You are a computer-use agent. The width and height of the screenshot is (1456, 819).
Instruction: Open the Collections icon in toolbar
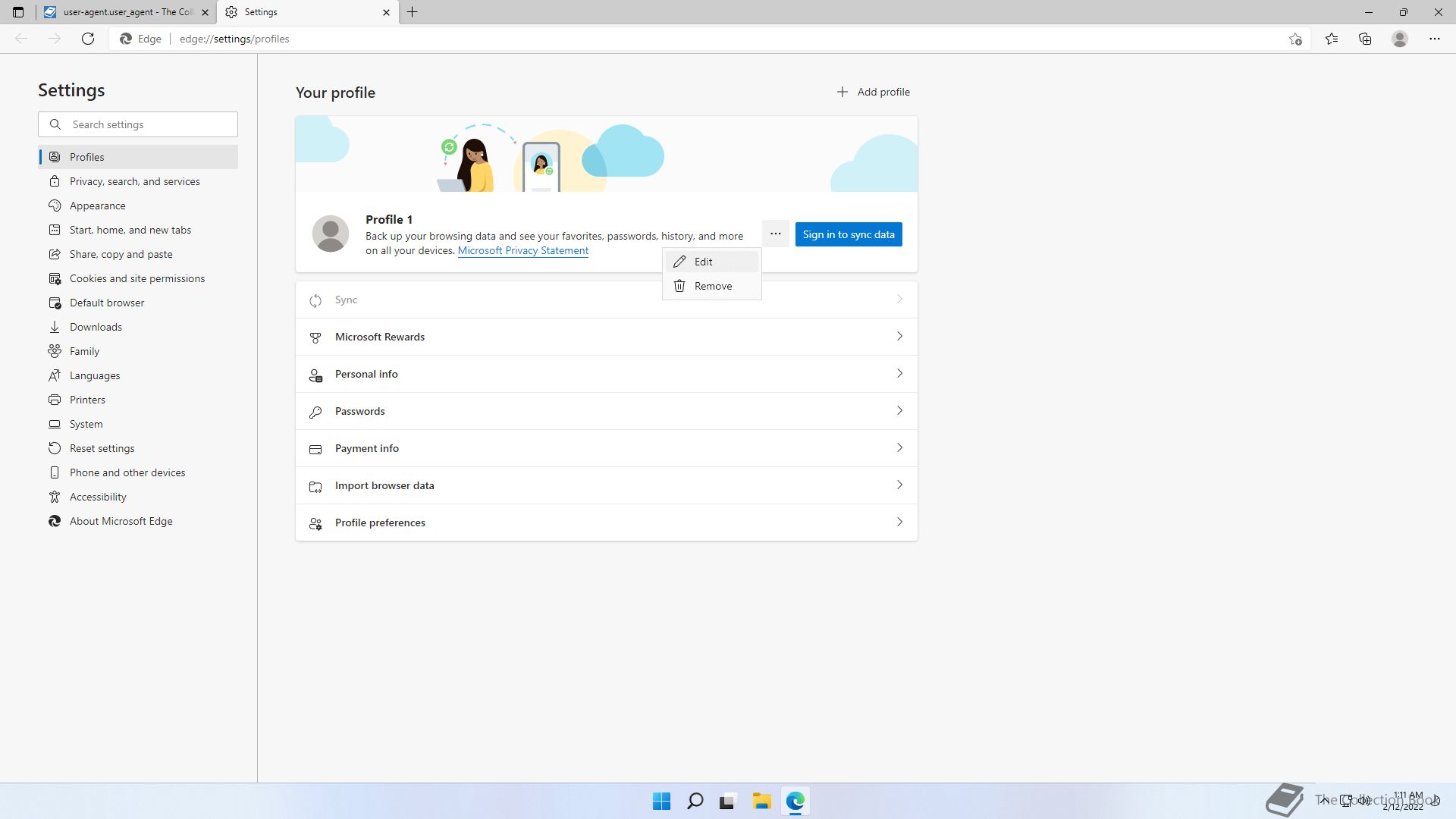tap(1365, 39)
